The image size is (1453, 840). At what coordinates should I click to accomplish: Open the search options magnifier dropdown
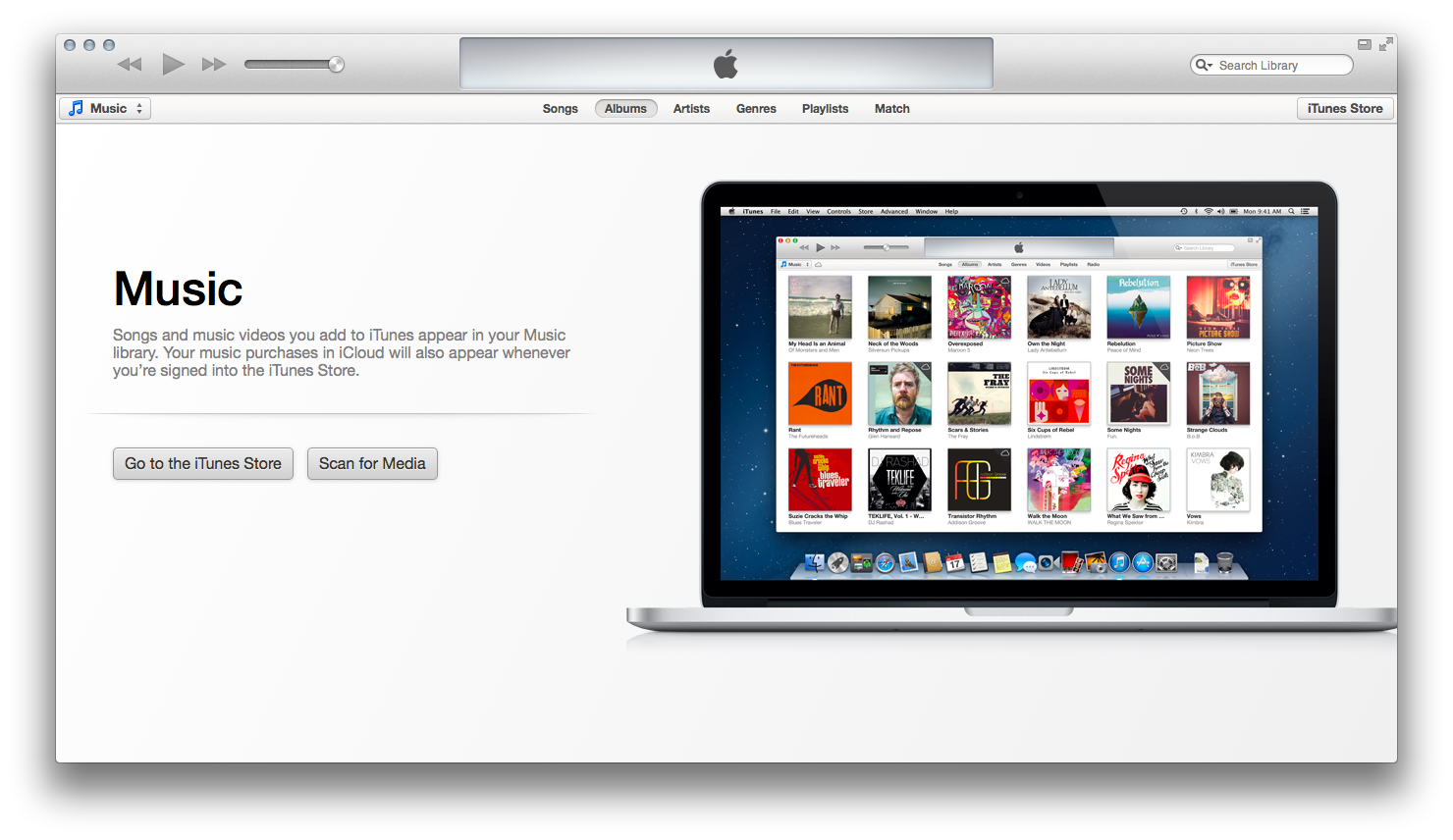click(x=1204, y=65)
